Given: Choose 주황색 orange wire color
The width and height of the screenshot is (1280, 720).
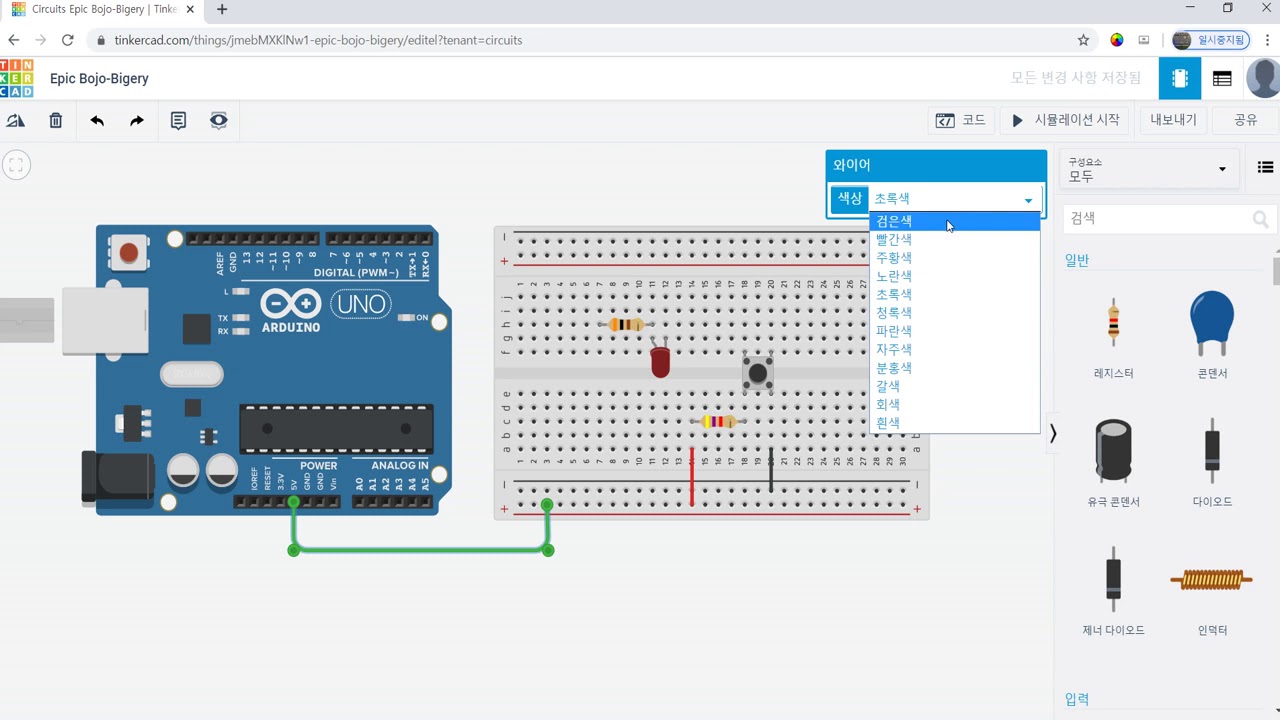Looking at the screenshot, I should [954, 258].
